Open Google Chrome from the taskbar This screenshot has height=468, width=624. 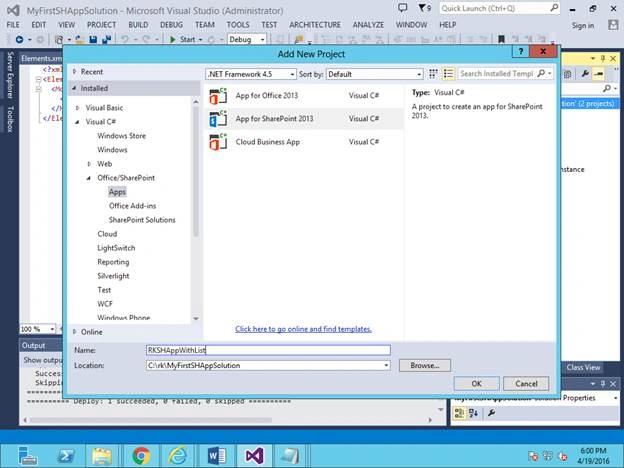point(141,456)
